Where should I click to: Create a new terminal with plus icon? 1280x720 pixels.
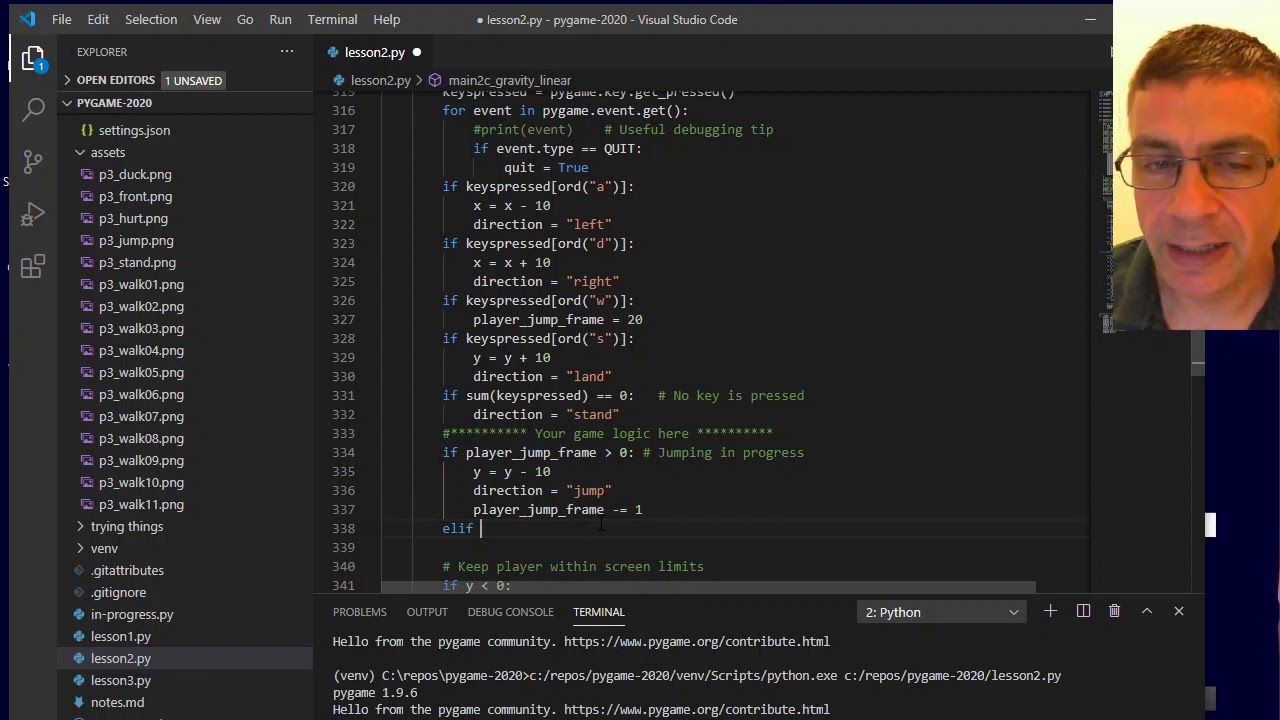[x=1050, y=611]
